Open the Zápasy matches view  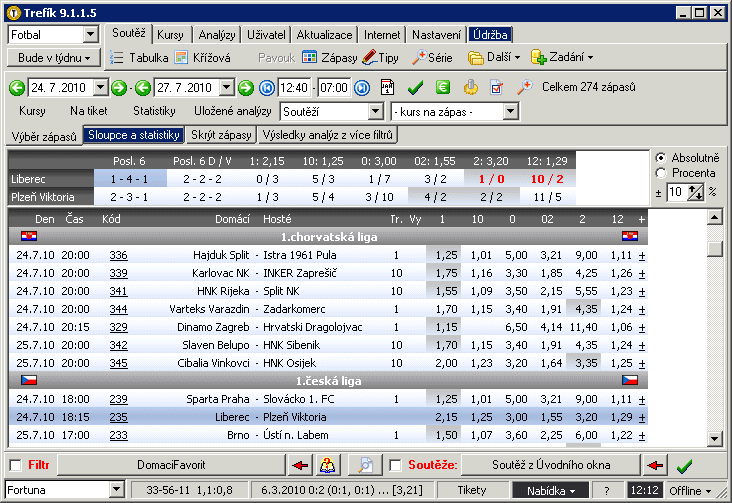click(330, 57)
